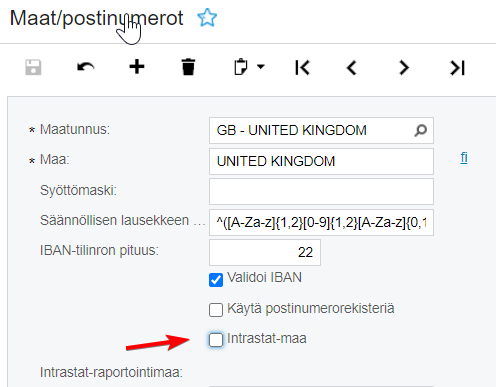Uncheck the Validoi IBAN checkbox
496x387 pixels.
[216, 280]
